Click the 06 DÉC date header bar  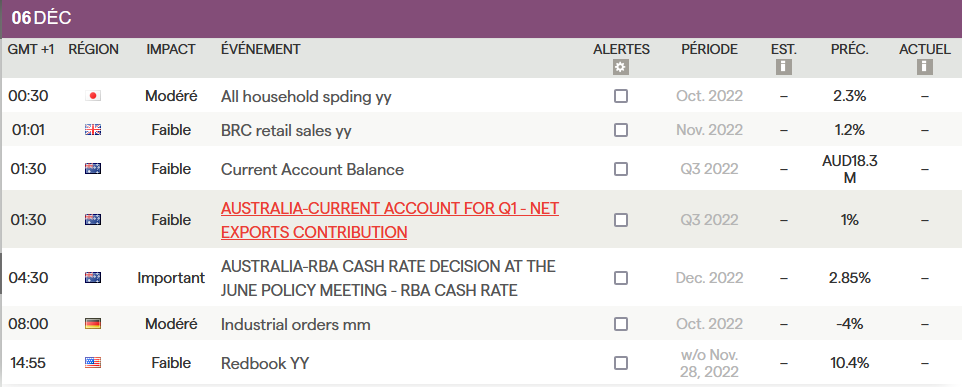pos(481,18)
